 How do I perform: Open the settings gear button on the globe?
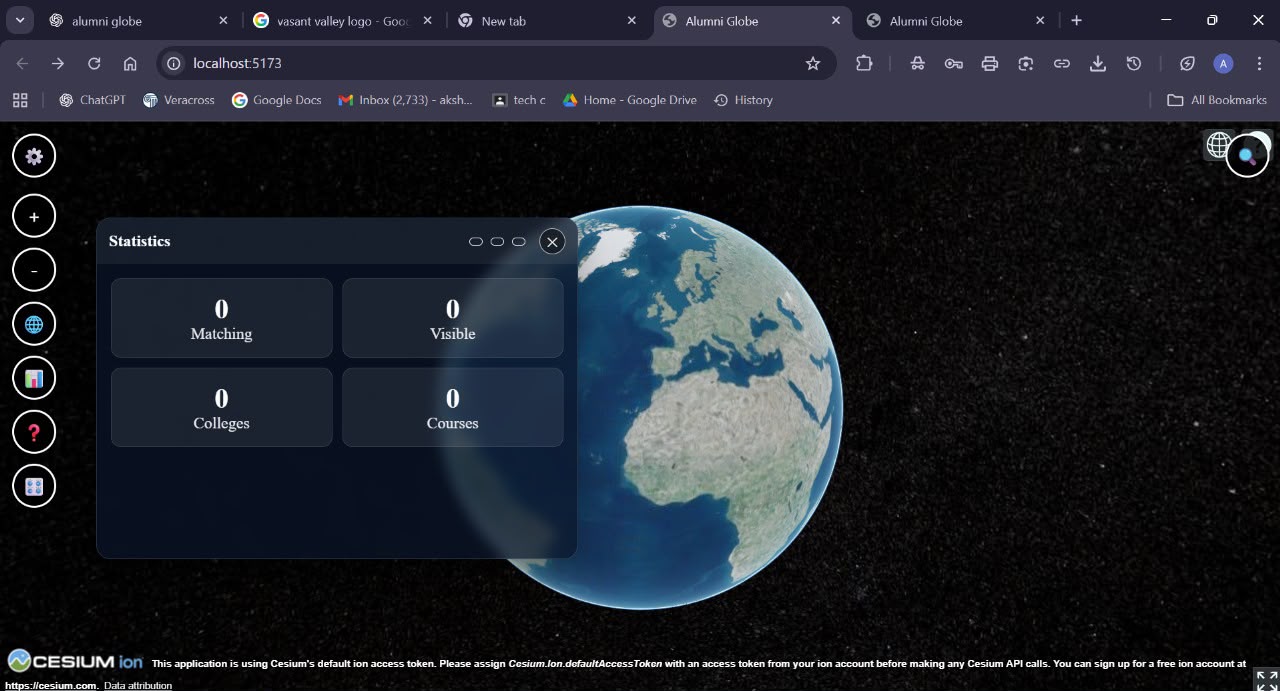34,156
